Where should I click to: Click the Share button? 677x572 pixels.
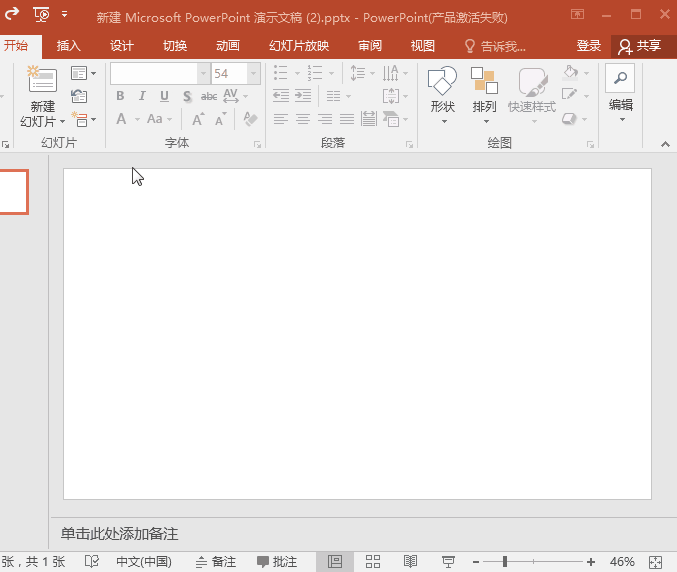pyautogui.click(x=641, y=46)
